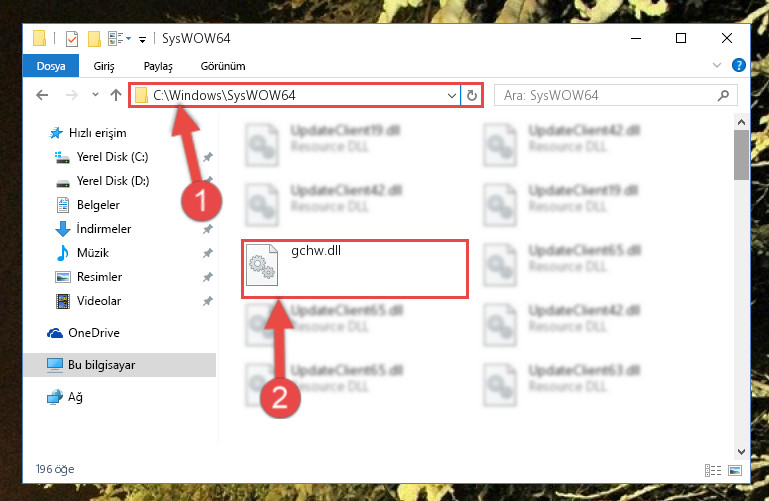Click the Back navigation arrow
Screen dimensions: 769x501
[42, 95]
